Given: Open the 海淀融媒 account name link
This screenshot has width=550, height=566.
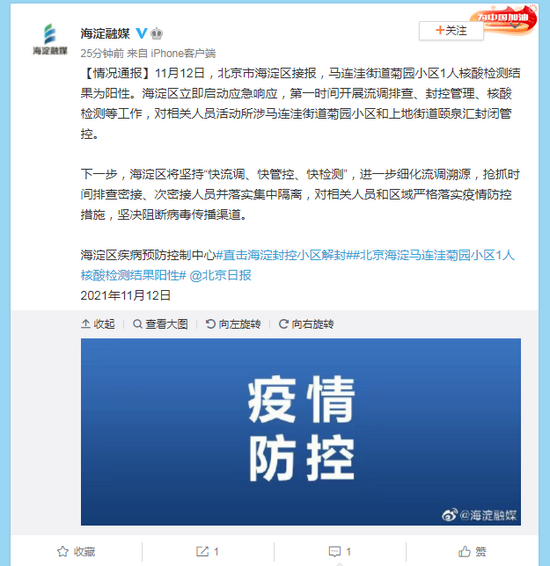Looking at the screenshot, I should pos(105,34).
